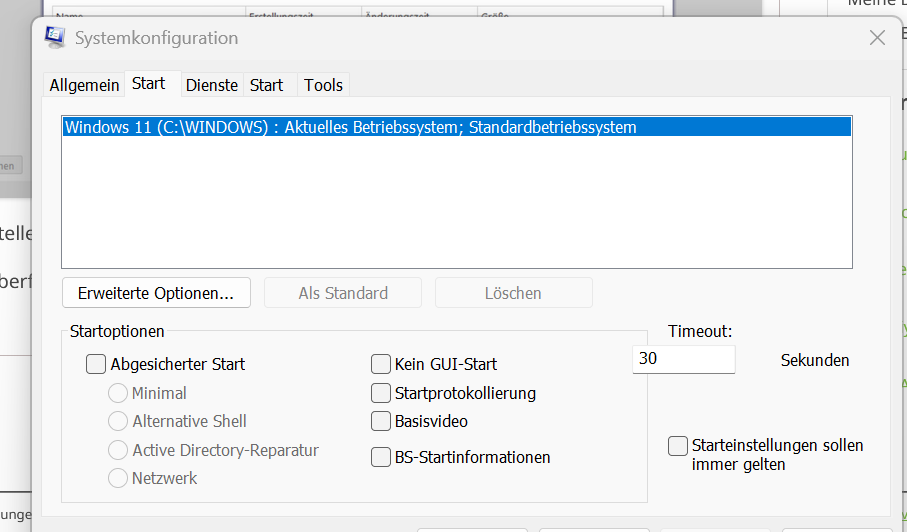The height and width of the screenshot is (532, 907).
Task: Open Erweiterte Optionen
Action: [155, 293]
